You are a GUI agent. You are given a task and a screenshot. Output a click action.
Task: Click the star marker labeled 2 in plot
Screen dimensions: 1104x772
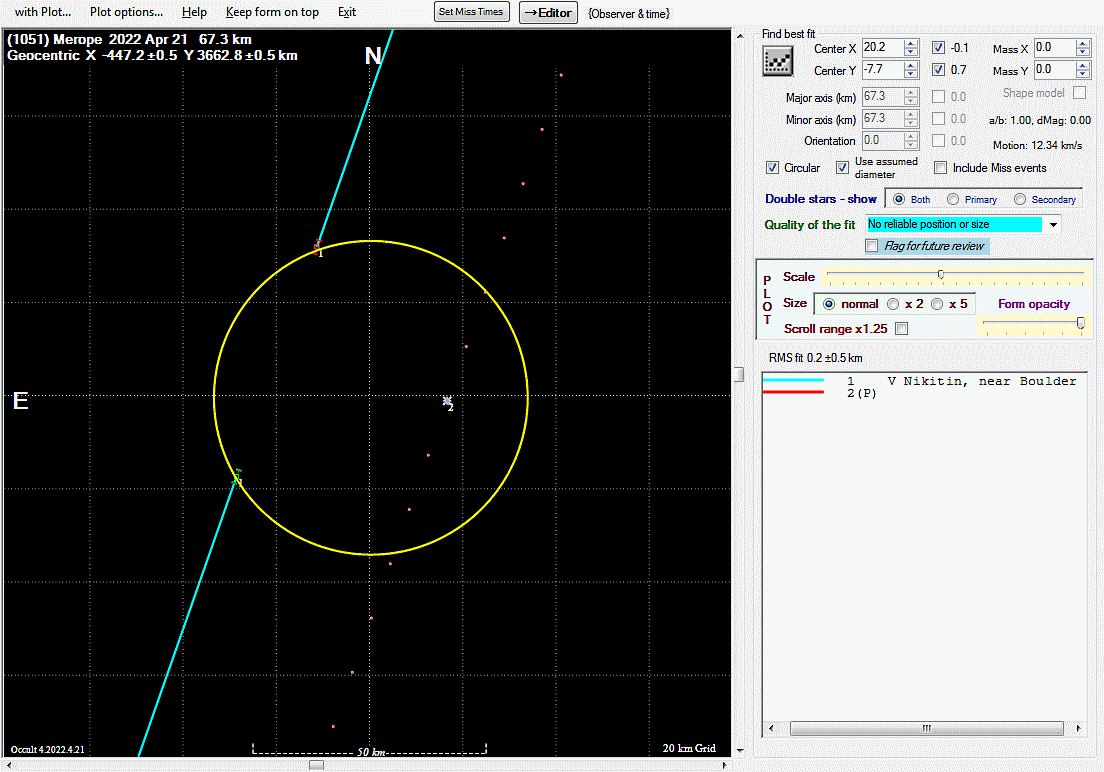447,401
